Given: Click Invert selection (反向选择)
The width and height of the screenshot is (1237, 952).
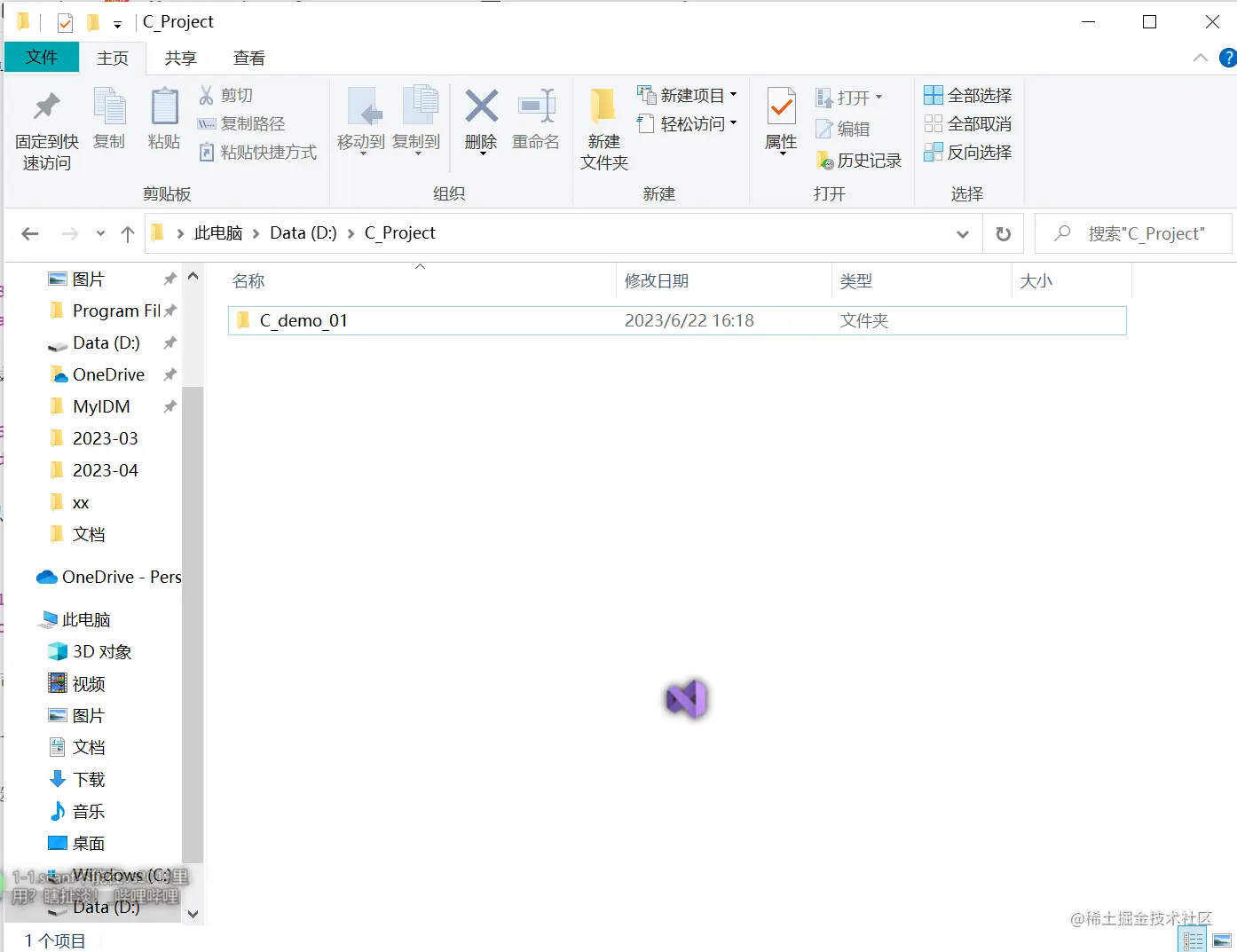Looking at the screenshot, I should [x=967, y=152].
